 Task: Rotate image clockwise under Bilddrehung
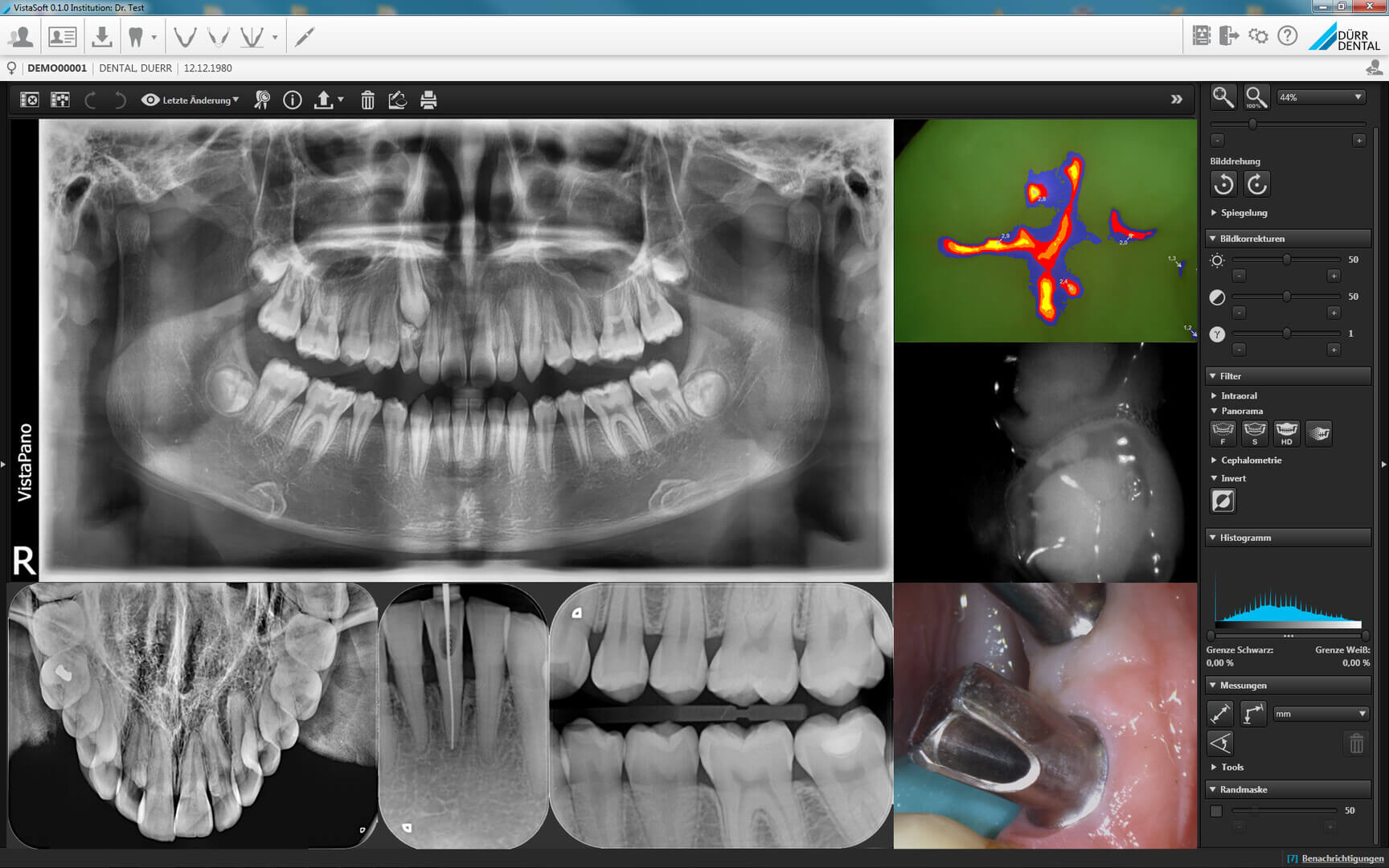pyautogui.click(x=1257, y=185)
